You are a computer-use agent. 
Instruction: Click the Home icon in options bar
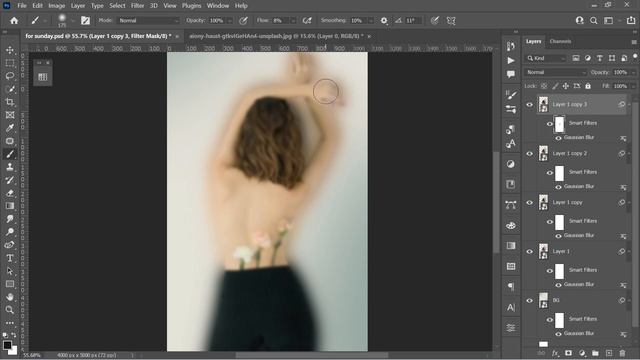(x=14, y=20)
